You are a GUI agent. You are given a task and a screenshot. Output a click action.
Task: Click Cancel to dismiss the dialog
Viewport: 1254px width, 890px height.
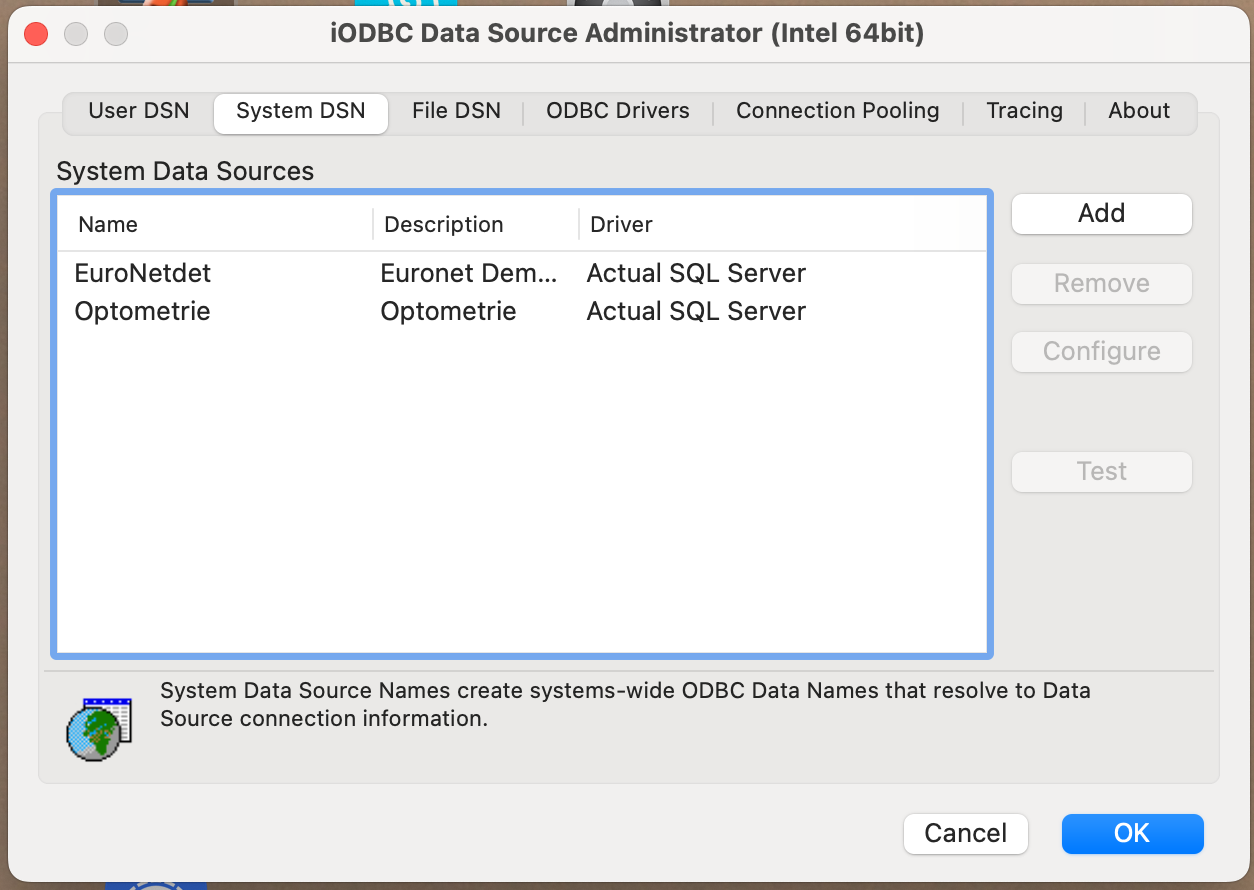coord(966,834)
